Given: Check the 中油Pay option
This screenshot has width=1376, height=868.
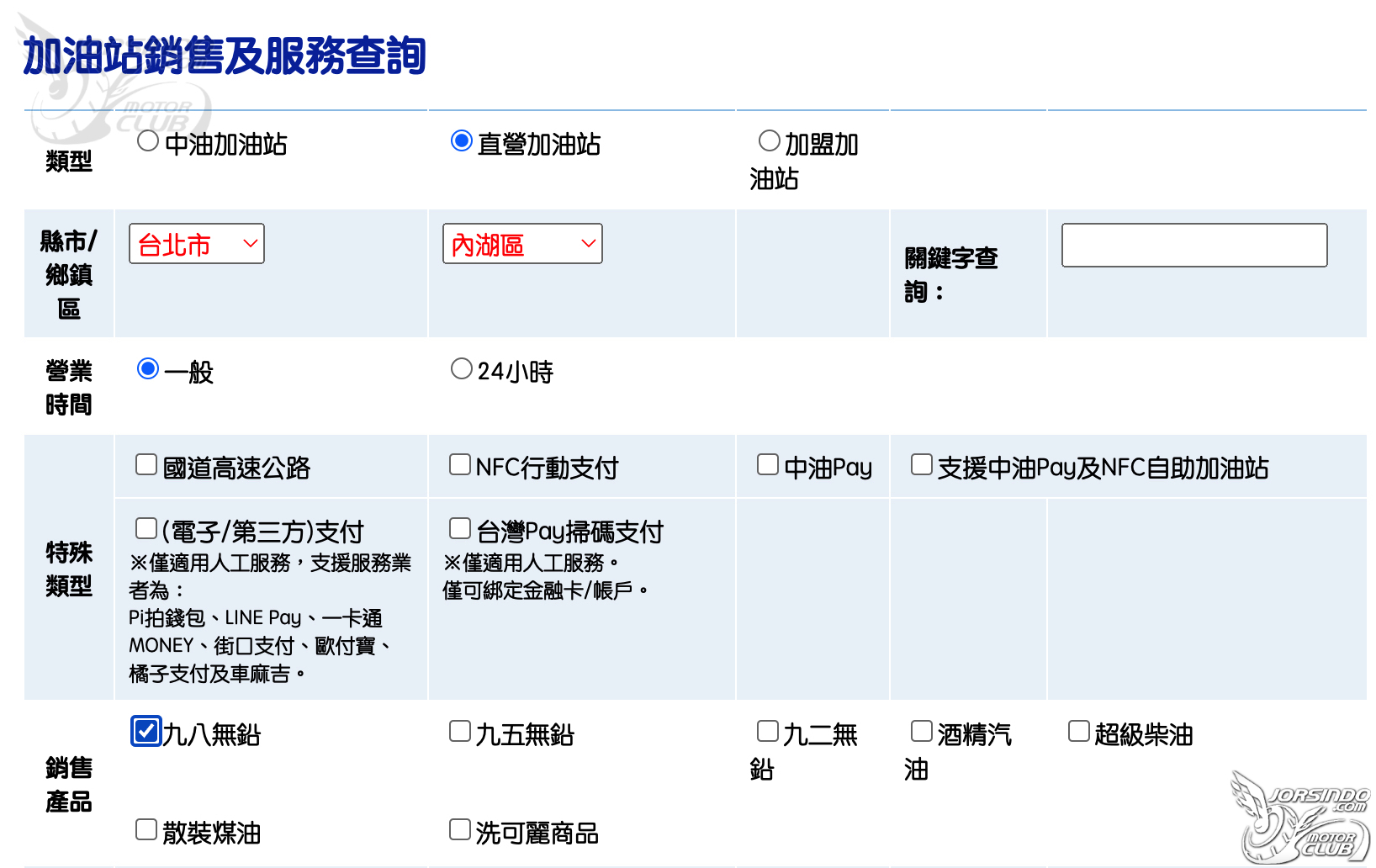Looking at the screenshot, I should [x=768, y=464].
